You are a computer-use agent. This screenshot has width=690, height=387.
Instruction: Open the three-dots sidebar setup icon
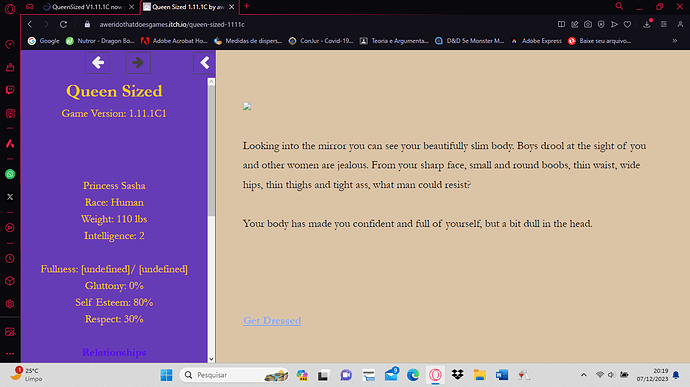[10, 353]
